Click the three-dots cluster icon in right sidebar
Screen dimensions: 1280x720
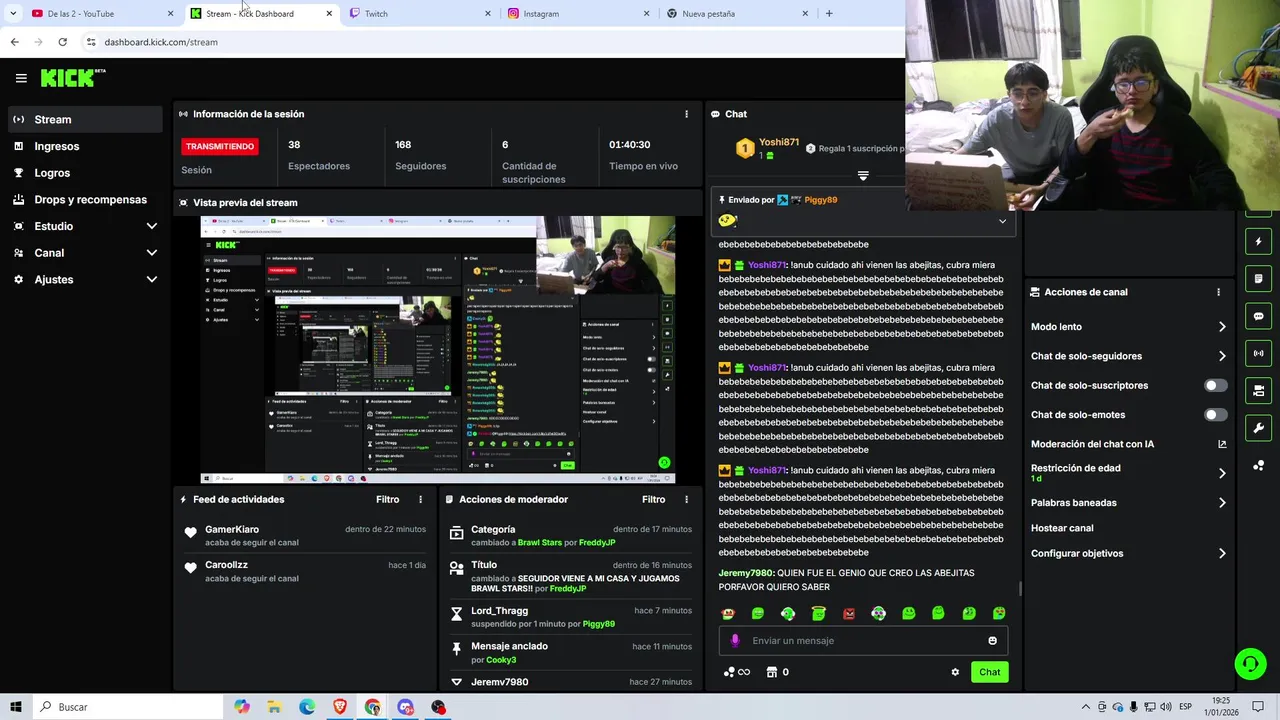tap(1258, 466)
